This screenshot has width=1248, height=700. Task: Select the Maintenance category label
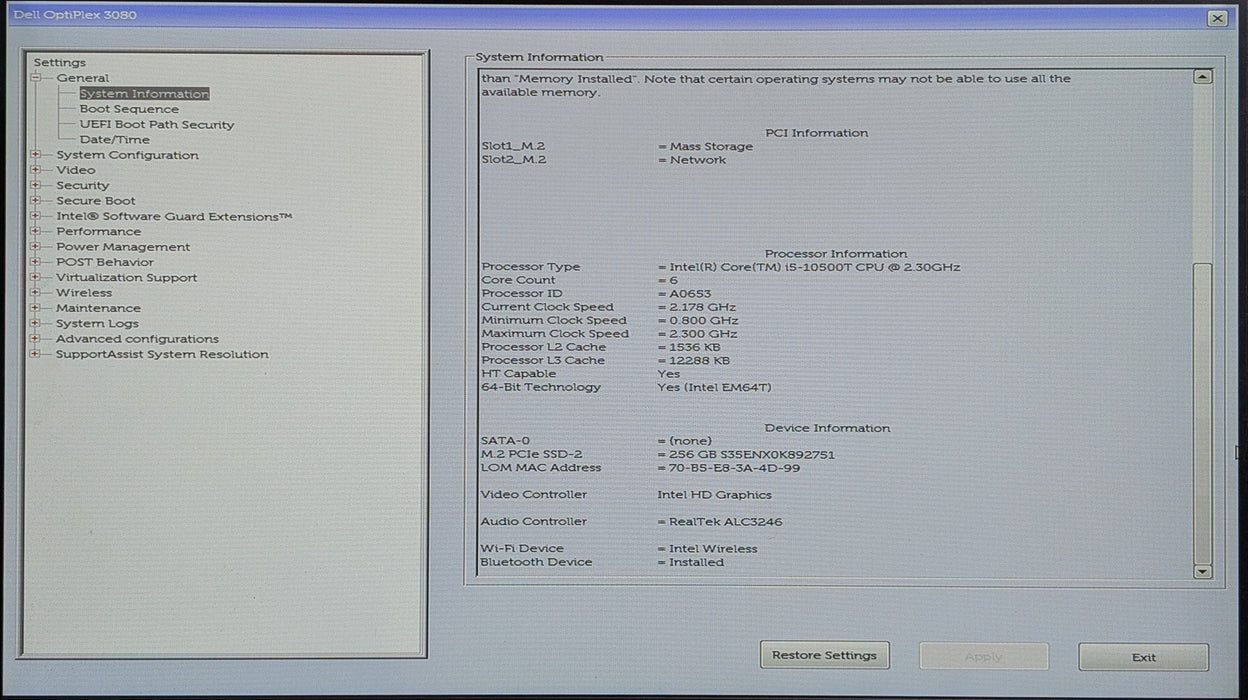coord(98,308)
